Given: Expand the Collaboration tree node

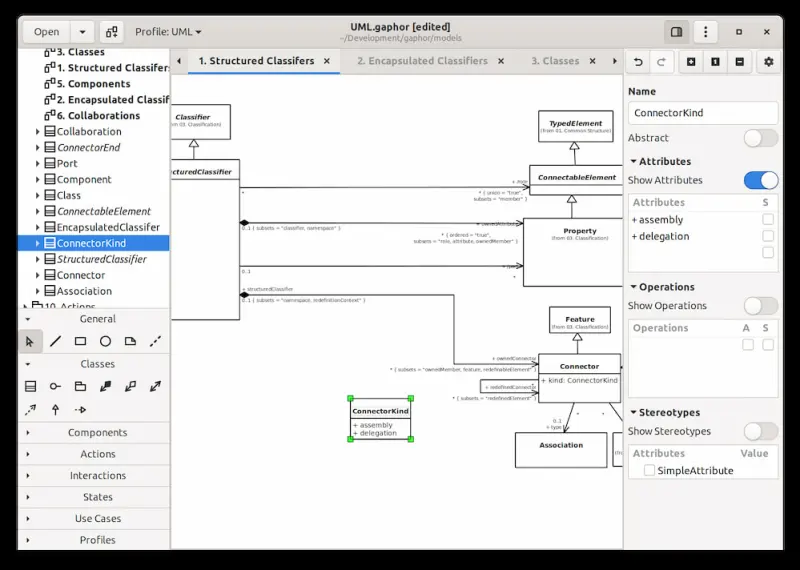Looking at the screenshot, I should [x=38, y=132].
